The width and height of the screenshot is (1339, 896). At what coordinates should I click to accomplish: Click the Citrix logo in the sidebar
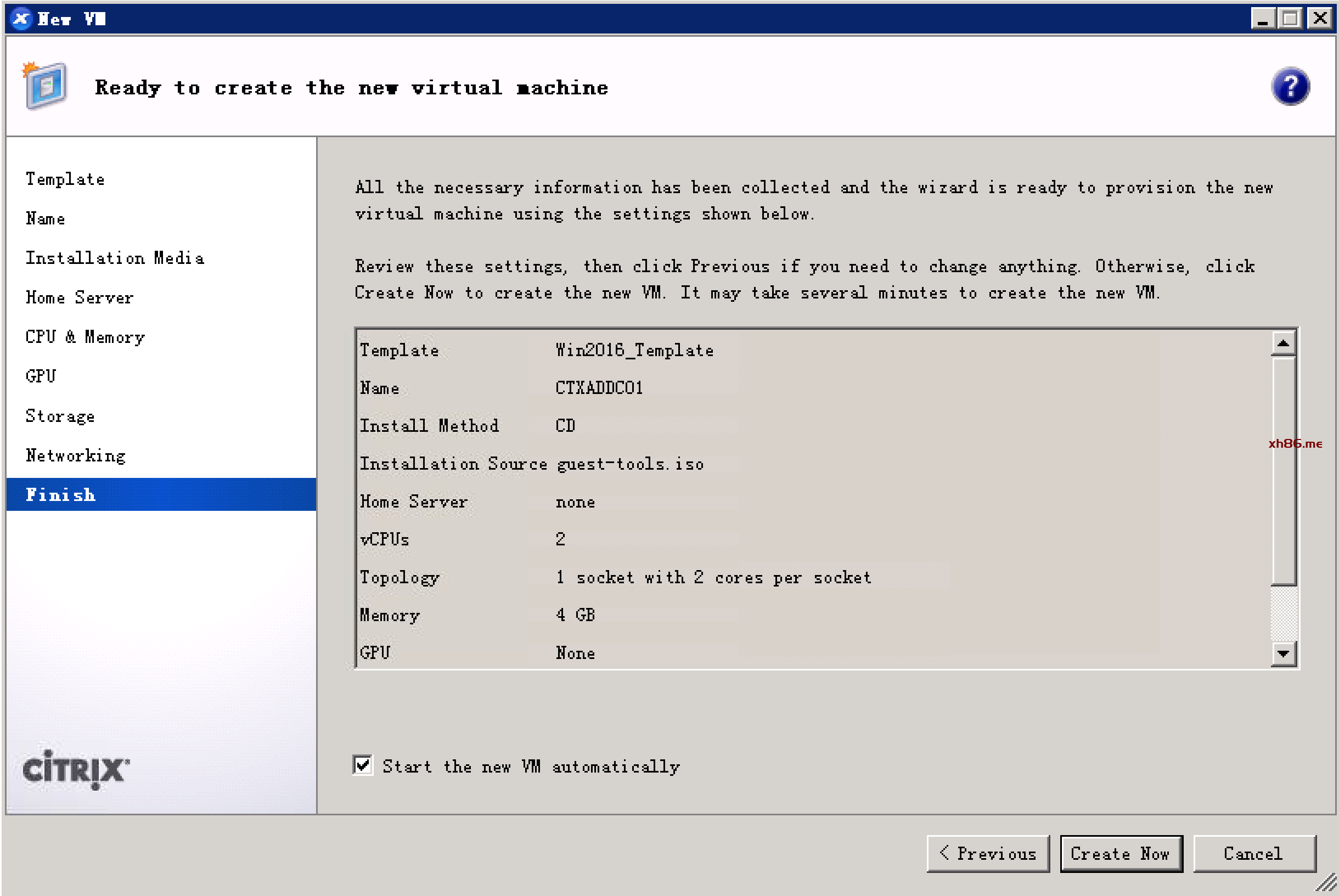coord(76,769)
